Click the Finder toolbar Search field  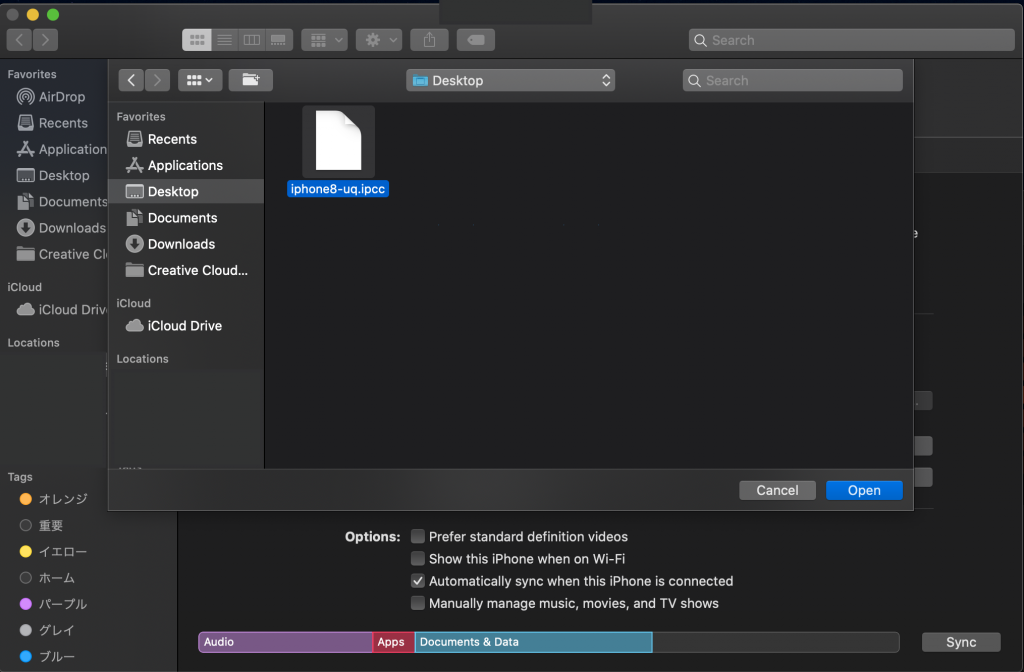(x=852, y=40)
